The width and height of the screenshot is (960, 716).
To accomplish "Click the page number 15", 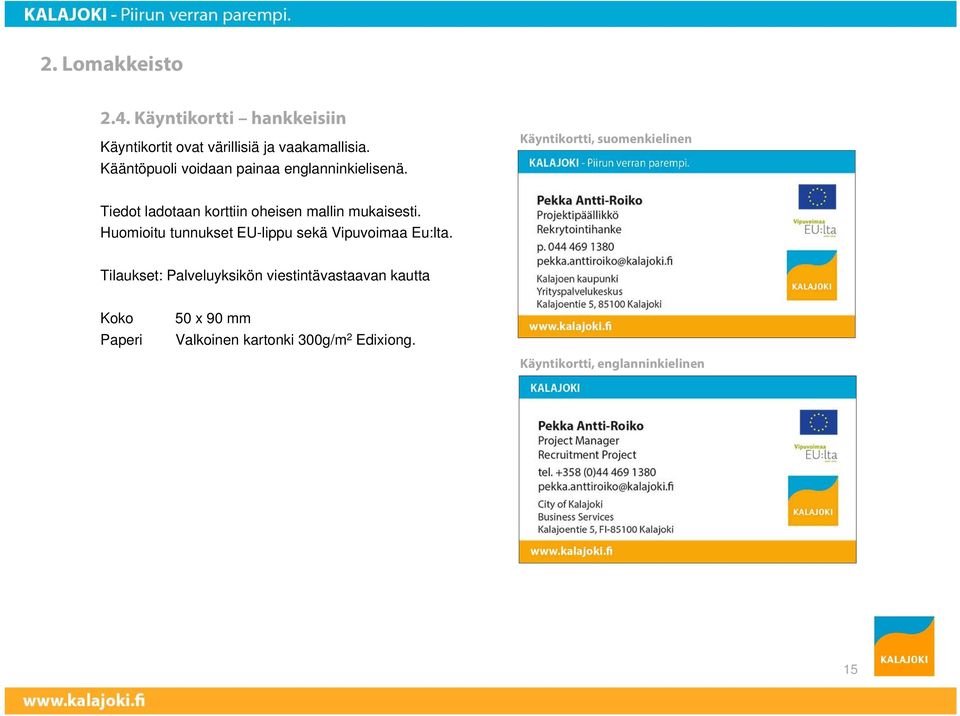I will click(x=850, y=669).
